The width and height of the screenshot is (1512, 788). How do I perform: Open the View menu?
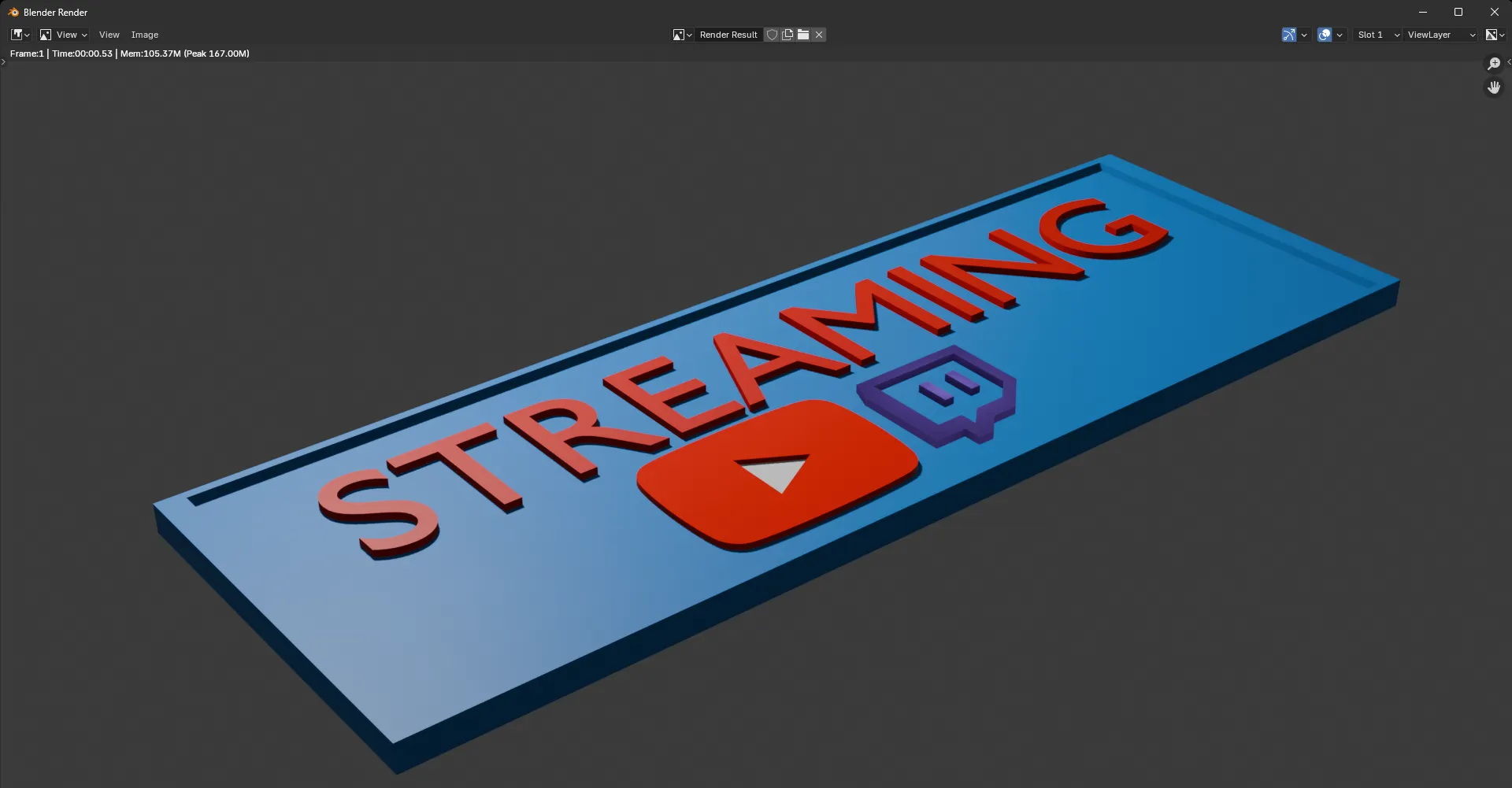click(109, 34)
